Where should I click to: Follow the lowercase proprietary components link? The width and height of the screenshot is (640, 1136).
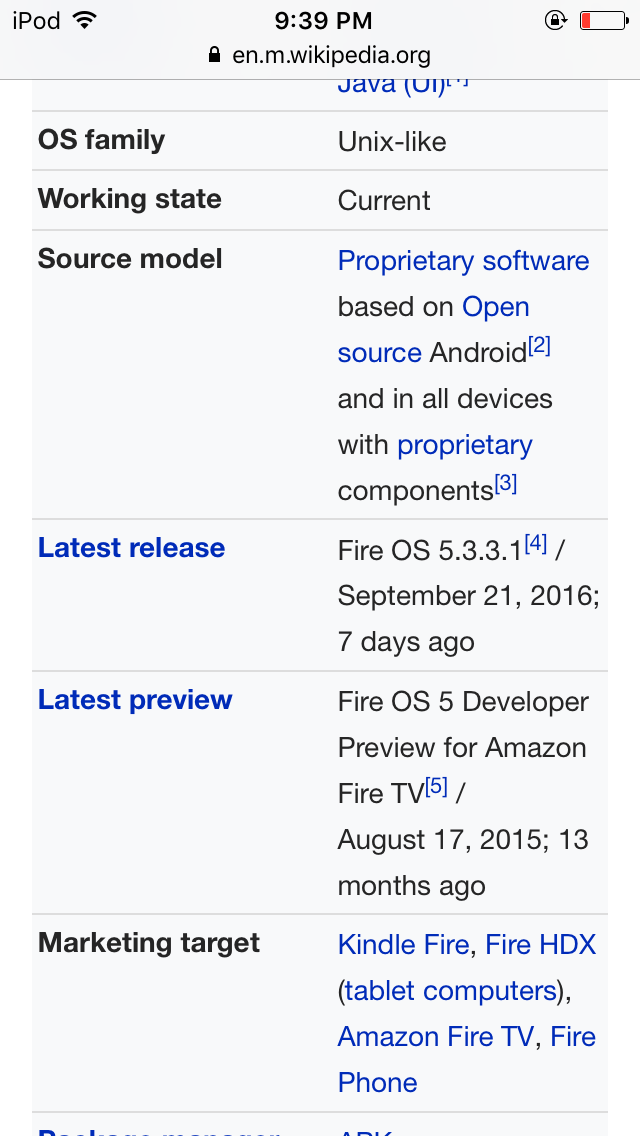click(464, 445)
